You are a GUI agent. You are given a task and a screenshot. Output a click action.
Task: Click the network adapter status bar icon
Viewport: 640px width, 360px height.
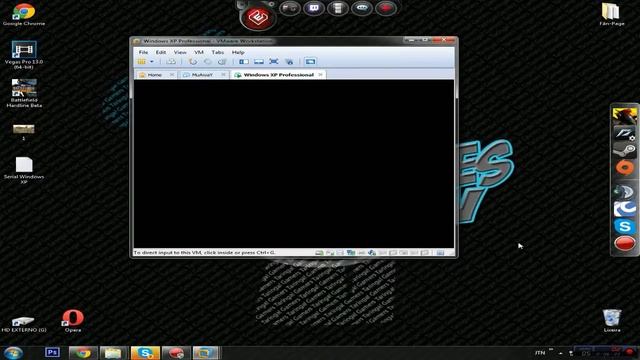click(x=351, y=253)
